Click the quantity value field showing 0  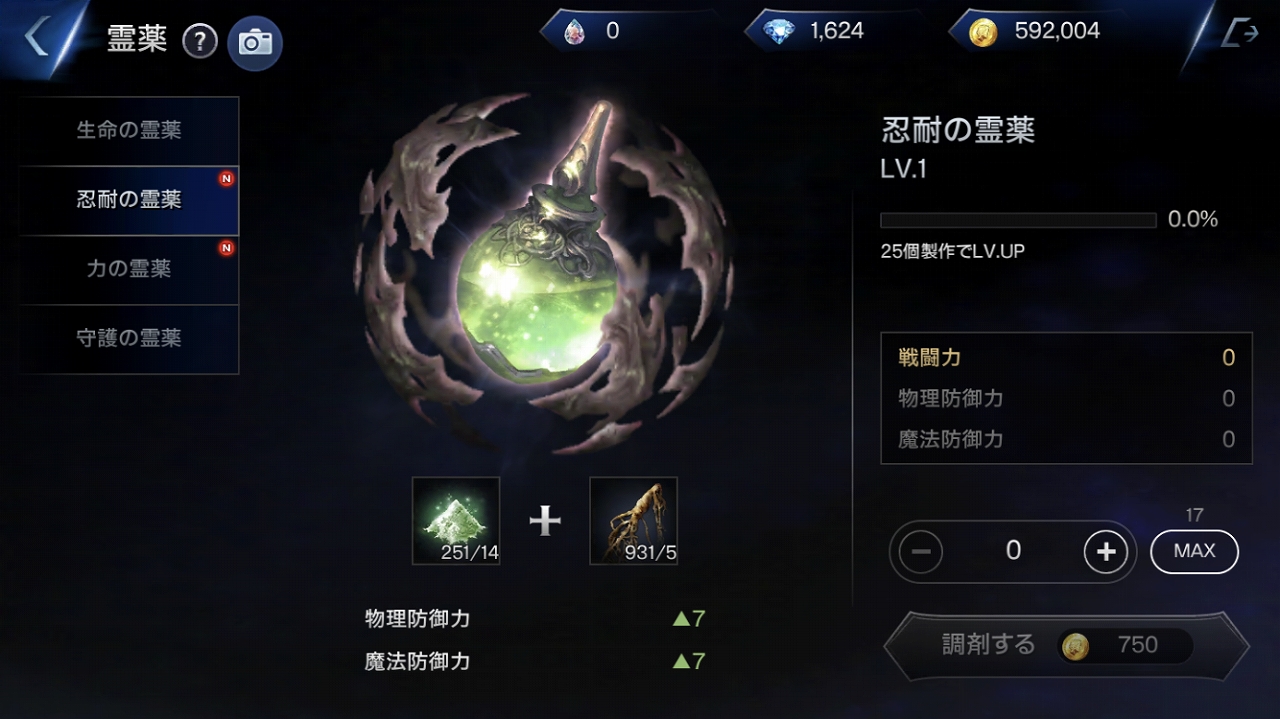(x=1013, y=551)
